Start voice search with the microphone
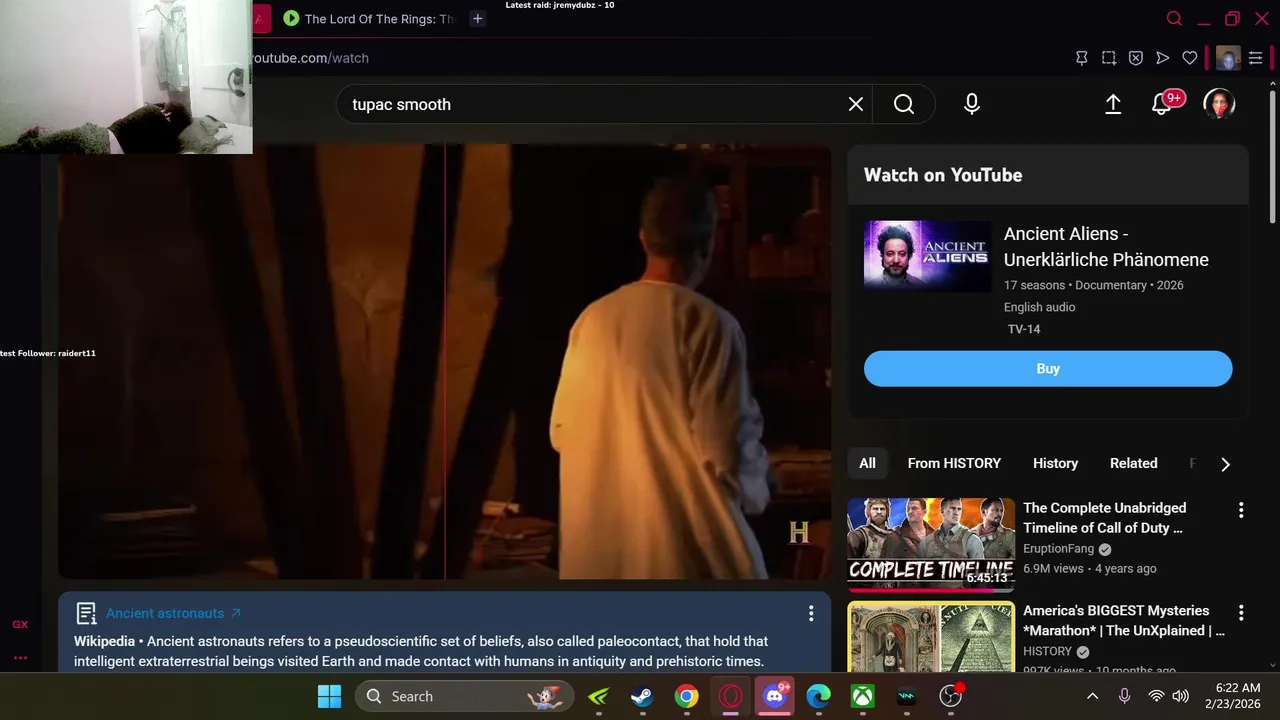Image resolution: width=1280 pixels, height=720 pixels. tap(972, 104)
